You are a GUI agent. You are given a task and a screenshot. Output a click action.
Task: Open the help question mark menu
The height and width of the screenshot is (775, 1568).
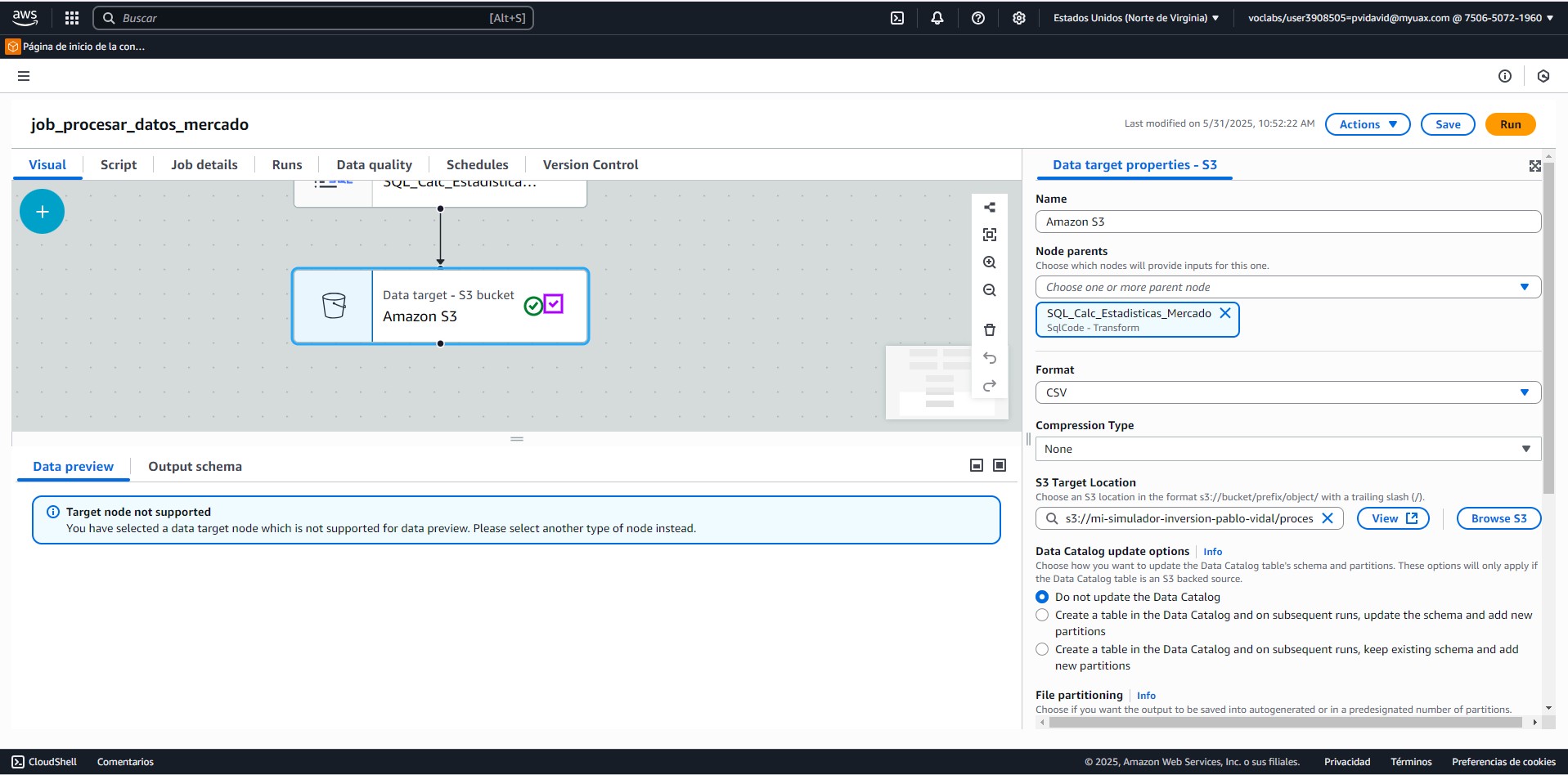[978, 18]
